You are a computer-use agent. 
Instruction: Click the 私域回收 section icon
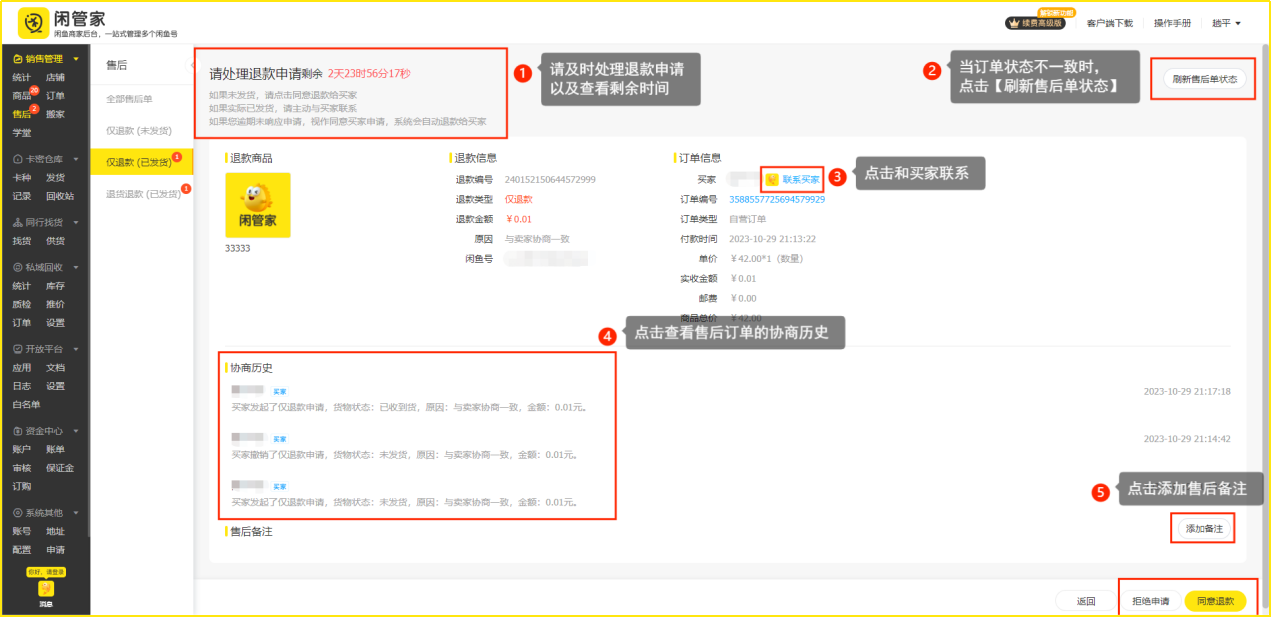[18, 268]
